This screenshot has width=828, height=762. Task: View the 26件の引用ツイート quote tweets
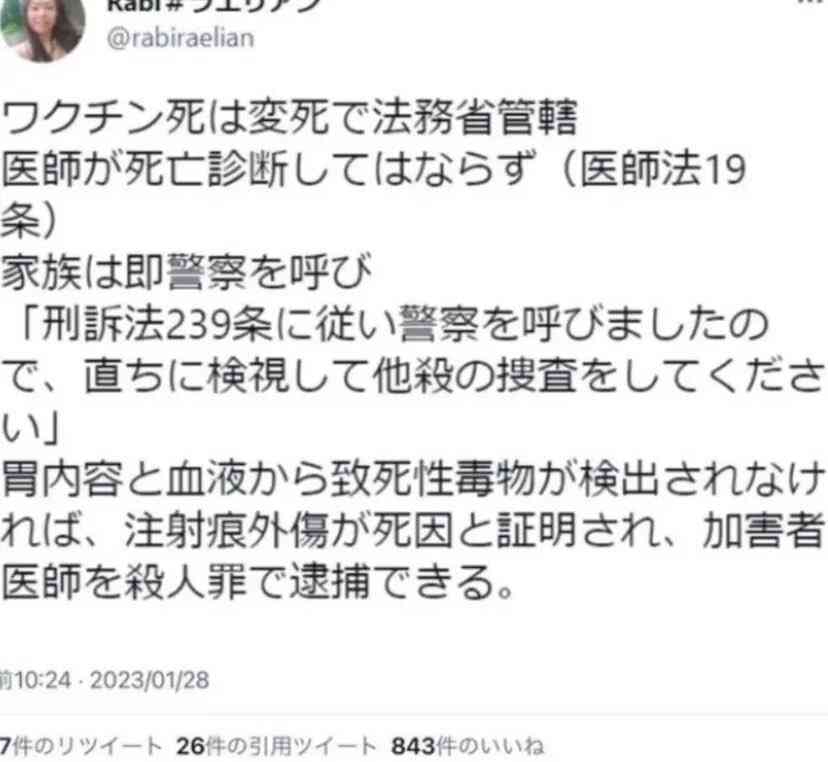click(x=276, y=746)
